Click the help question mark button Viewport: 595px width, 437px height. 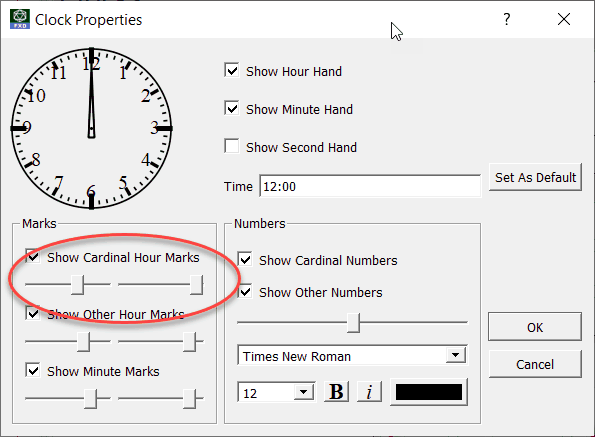[x=507, y=19]
